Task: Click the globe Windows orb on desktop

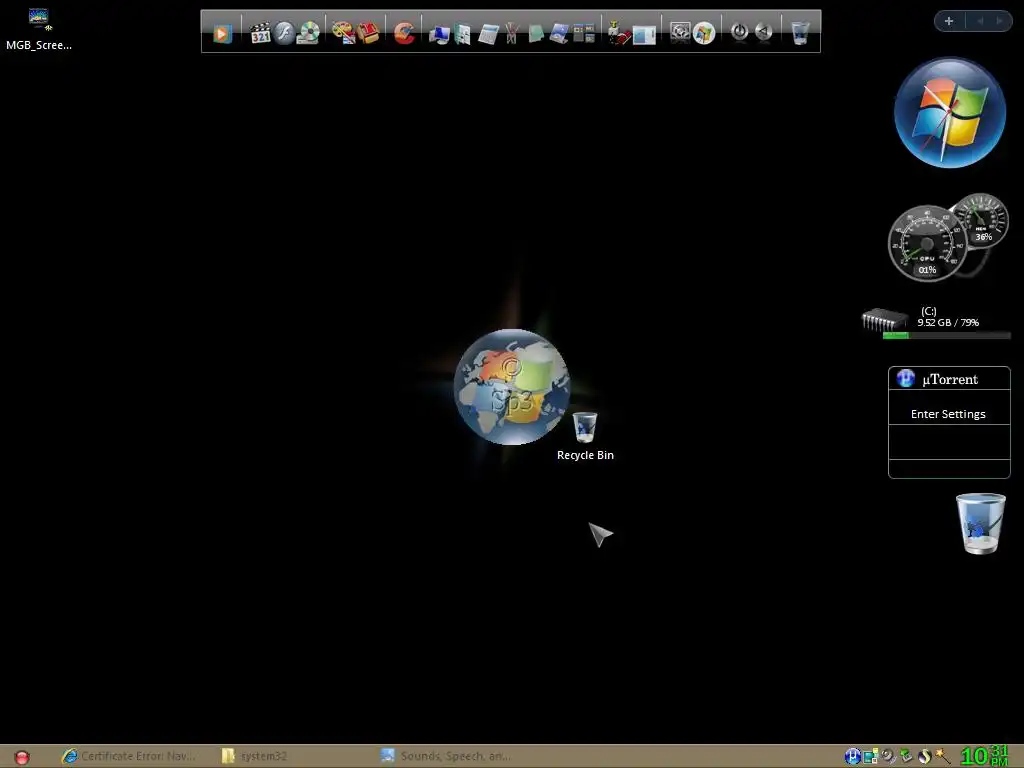Action: 511,387
